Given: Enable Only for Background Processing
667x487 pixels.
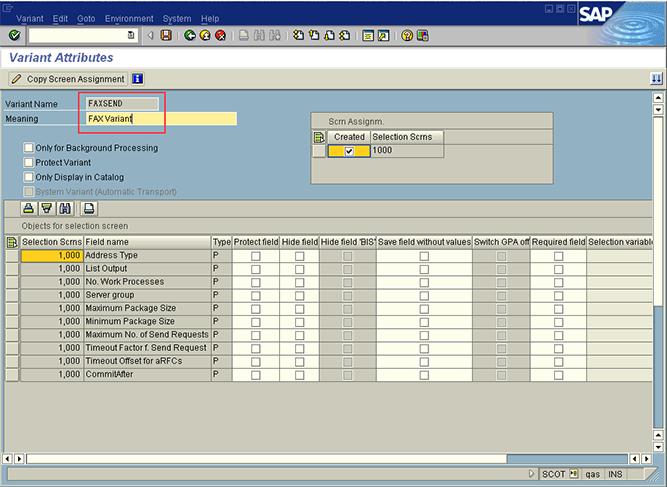Looking at the screenshot, I should 29,148.
